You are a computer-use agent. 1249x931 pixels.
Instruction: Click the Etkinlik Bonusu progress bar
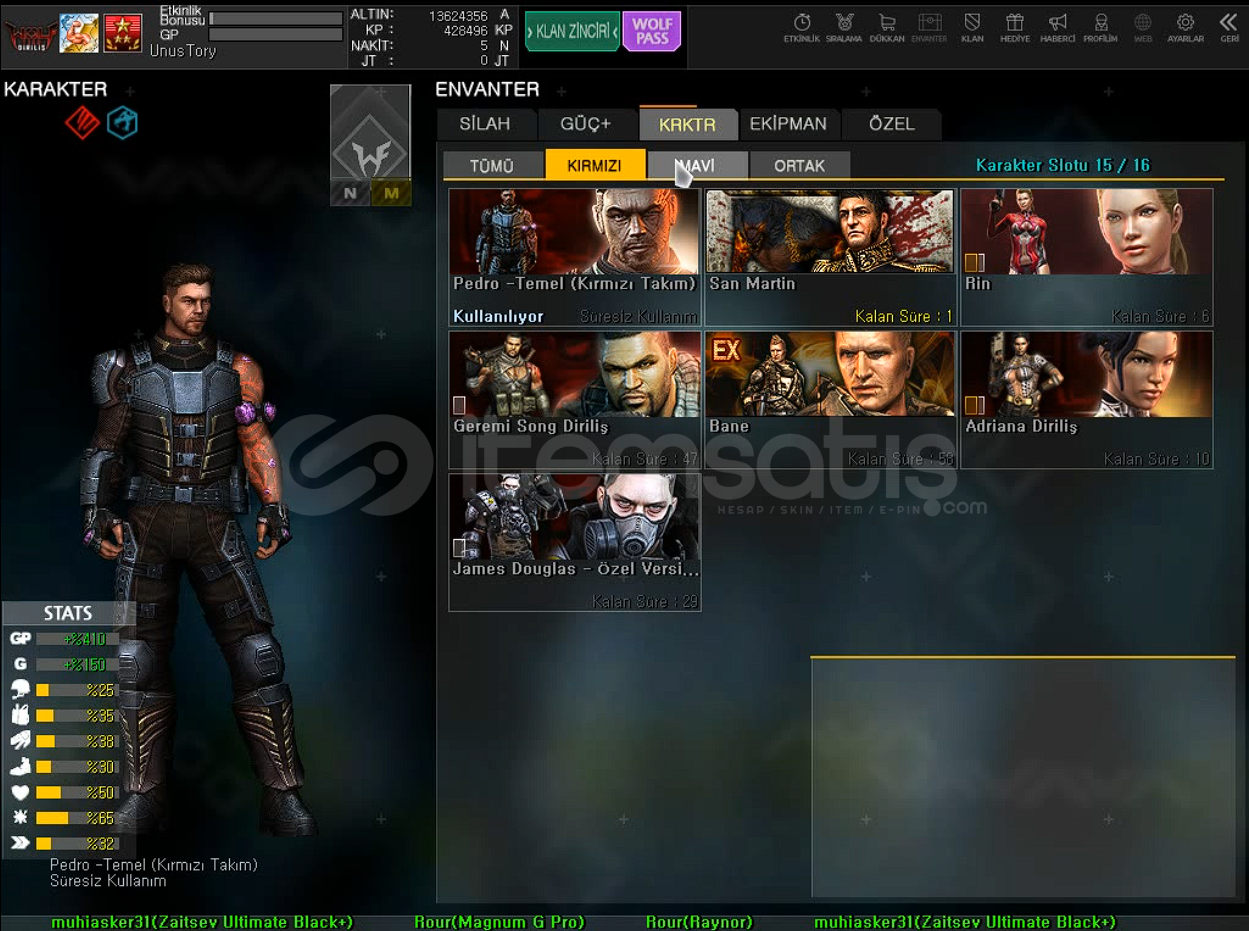point(276,18)
